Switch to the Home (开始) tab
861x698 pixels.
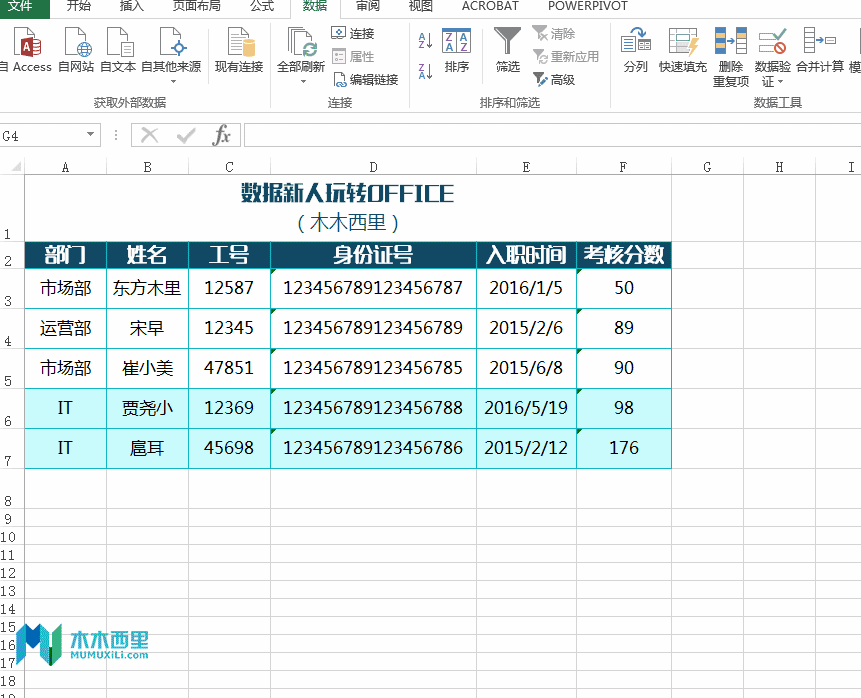pos(79,7)
